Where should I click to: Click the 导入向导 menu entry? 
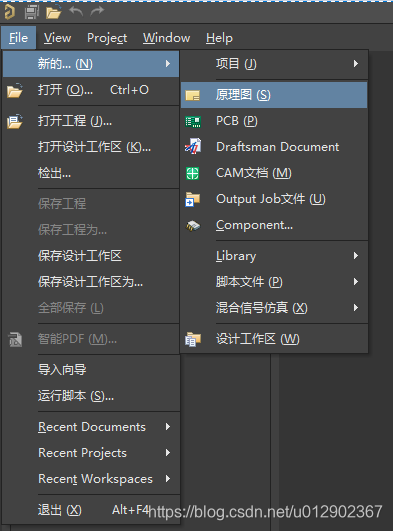click(x=91, y=369)
